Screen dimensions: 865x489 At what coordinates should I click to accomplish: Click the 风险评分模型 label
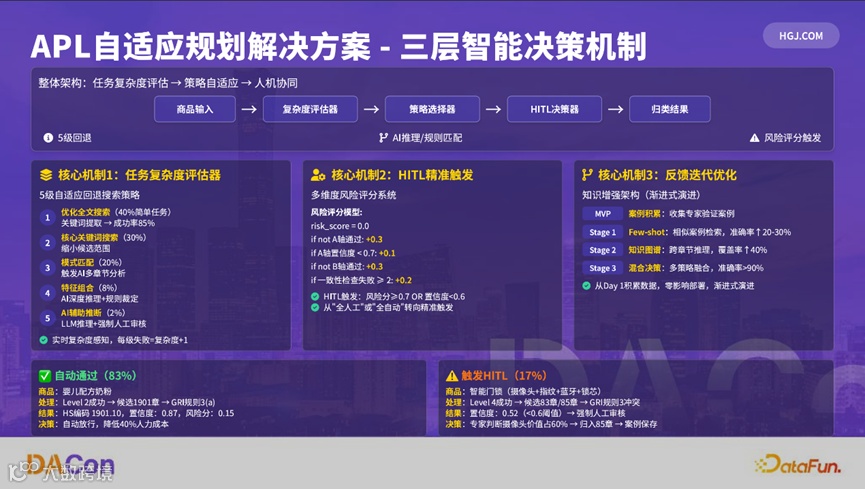coord(337,212)
